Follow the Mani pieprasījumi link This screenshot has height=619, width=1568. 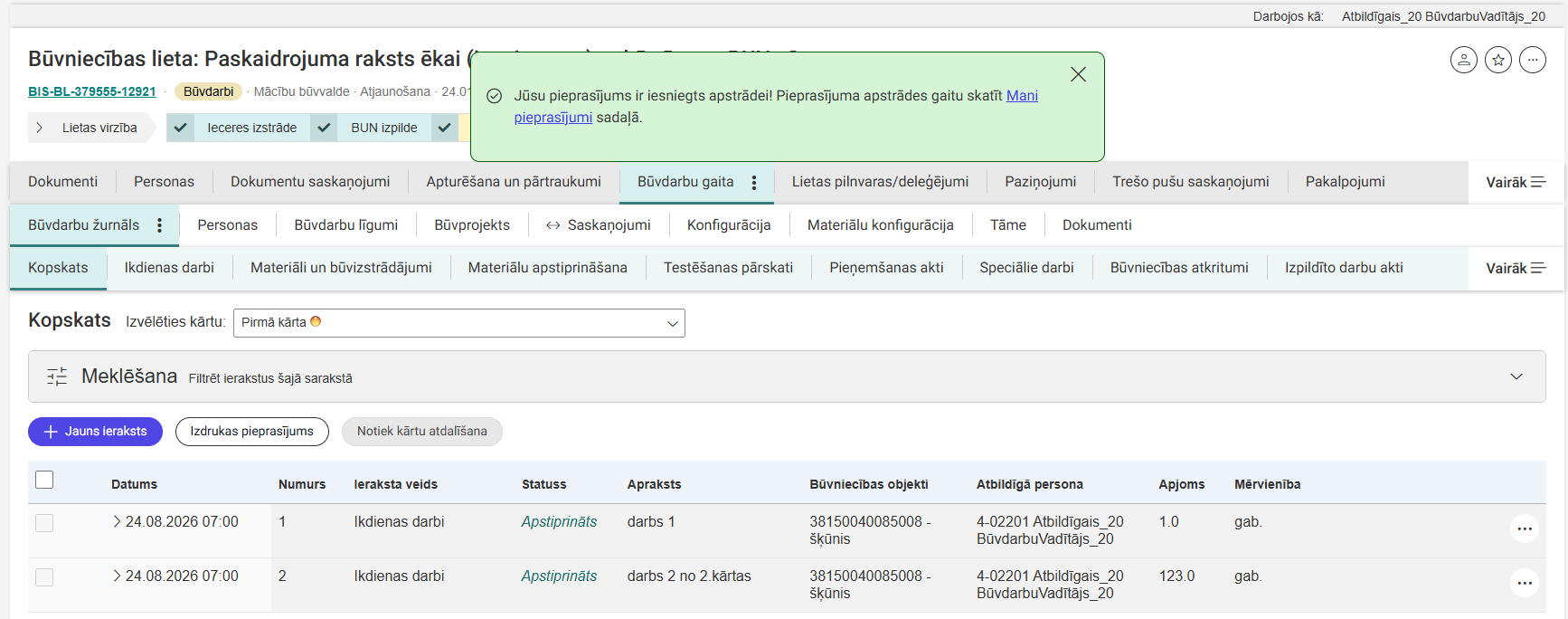point(1022,96)
